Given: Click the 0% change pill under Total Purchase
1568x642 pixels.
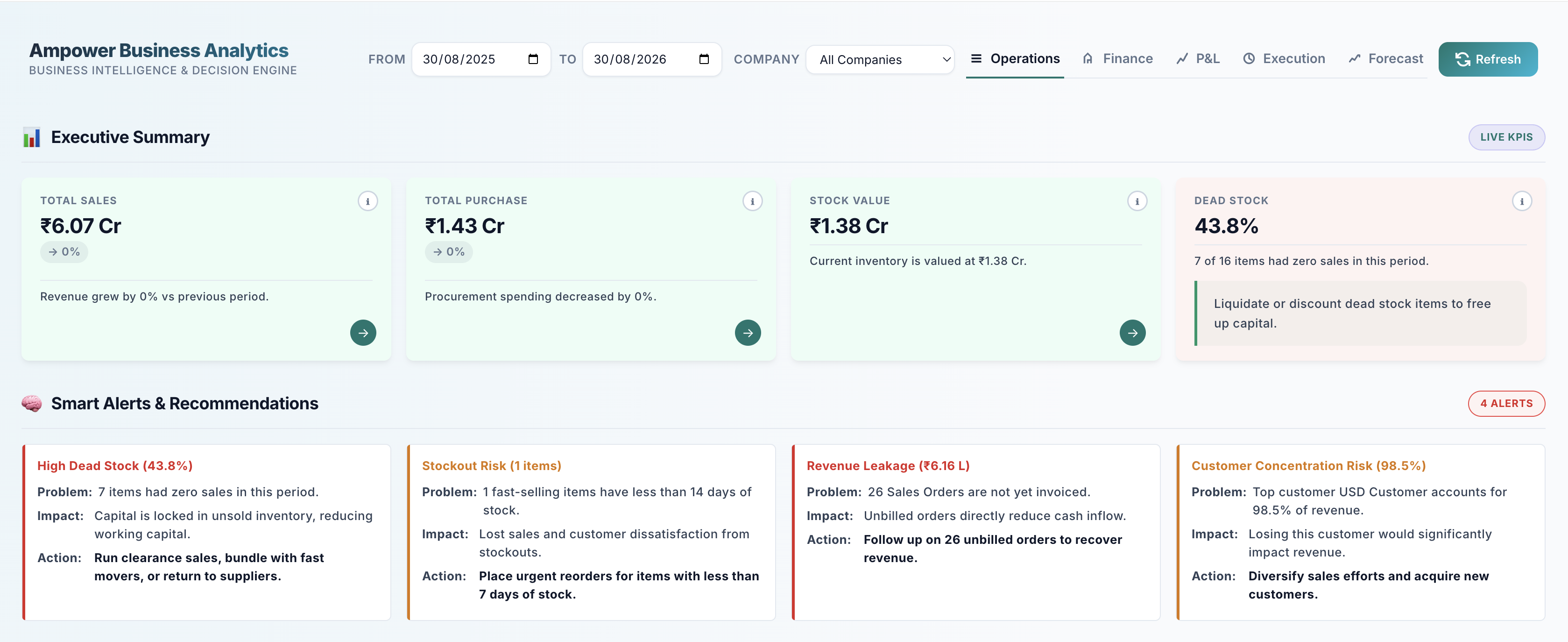Looking at the screenshot, I should click(449, 251).
